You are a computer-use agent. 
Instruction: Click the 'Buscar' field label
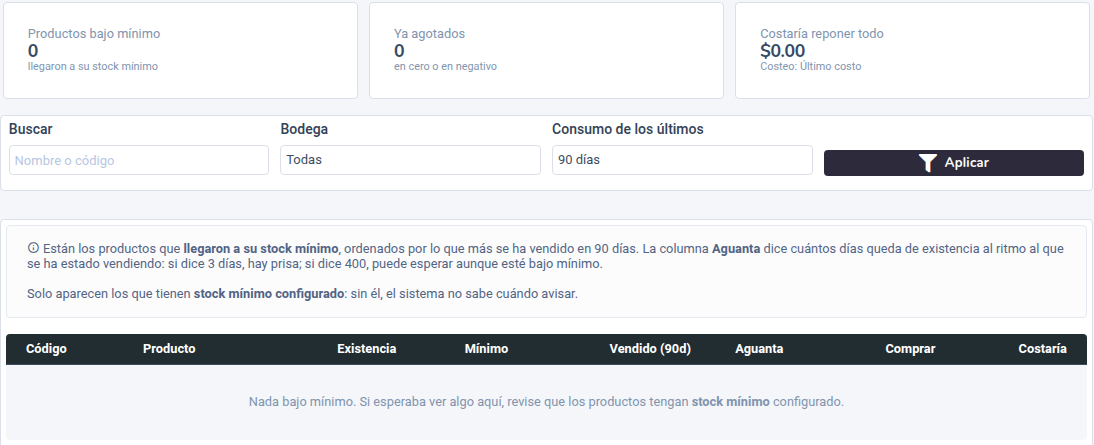pos(31,129)
